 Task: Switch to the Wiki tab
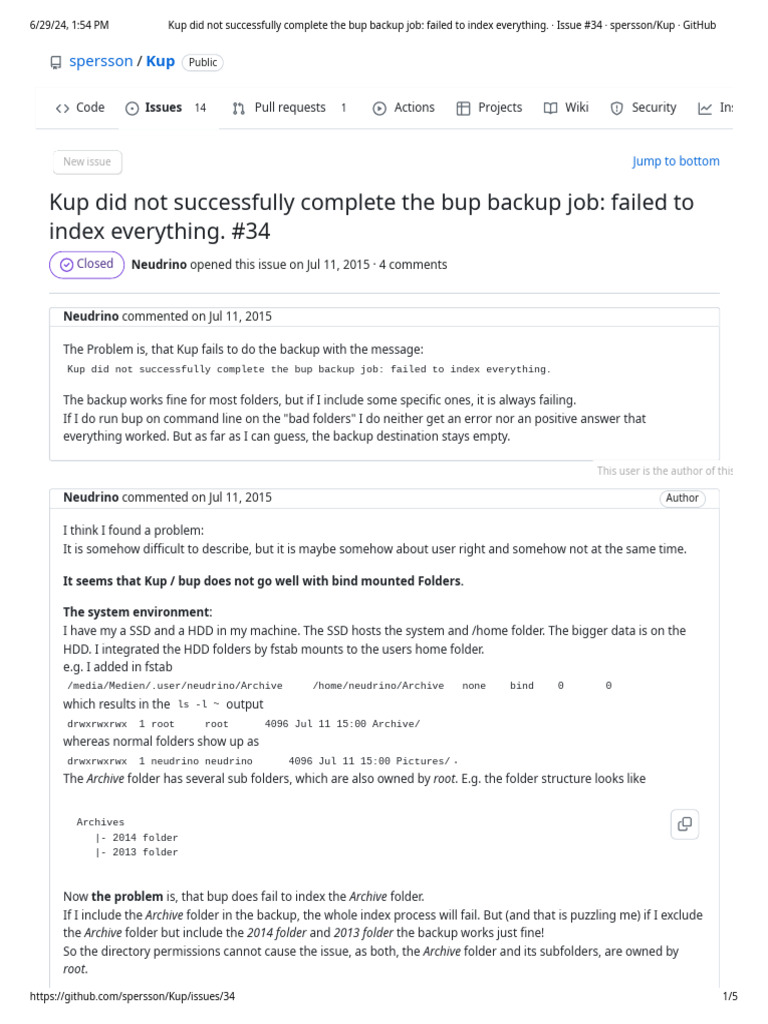coord(576,108)
